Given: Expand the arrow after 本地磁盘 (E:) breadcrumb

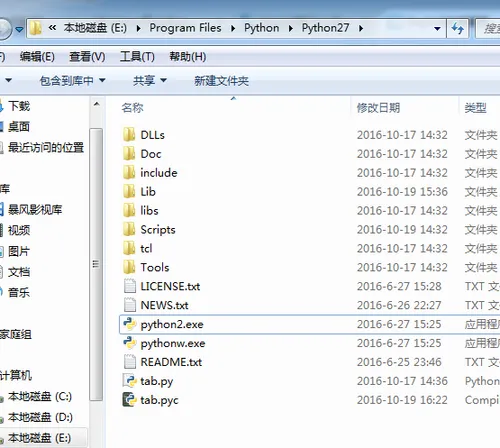Looking at the screenshot, I should click(x=139, y=29).
